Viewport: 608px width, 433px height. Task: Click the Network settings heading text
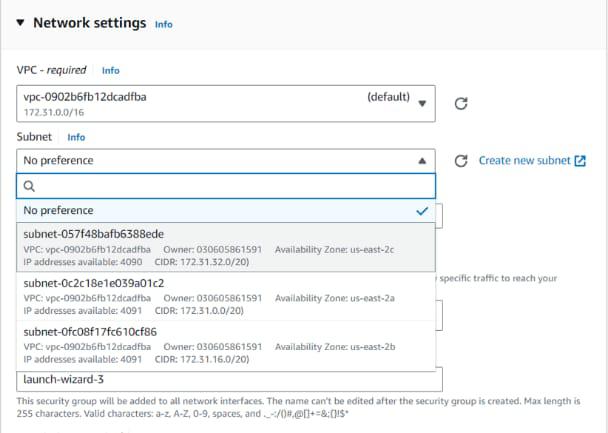(x=89, y=23)
